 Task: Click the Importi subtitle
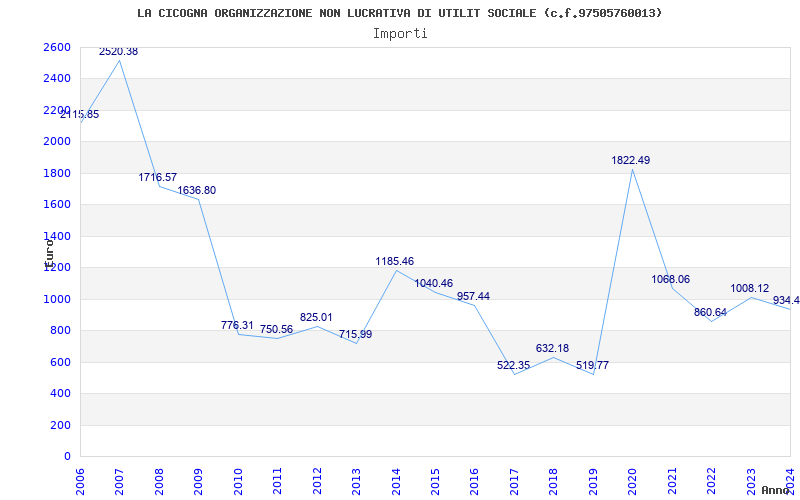pyautogui.click(x=400, y=34)
